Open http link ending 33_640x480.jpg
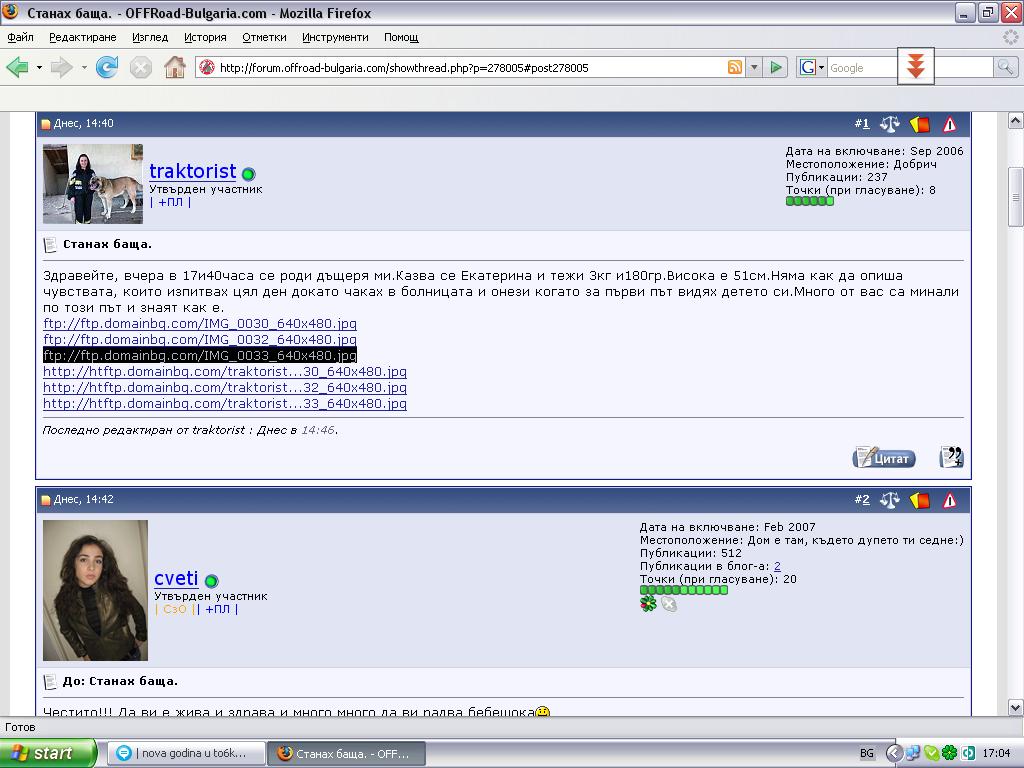This screenshot has height=768, width=1024. (x=225, y=404)
